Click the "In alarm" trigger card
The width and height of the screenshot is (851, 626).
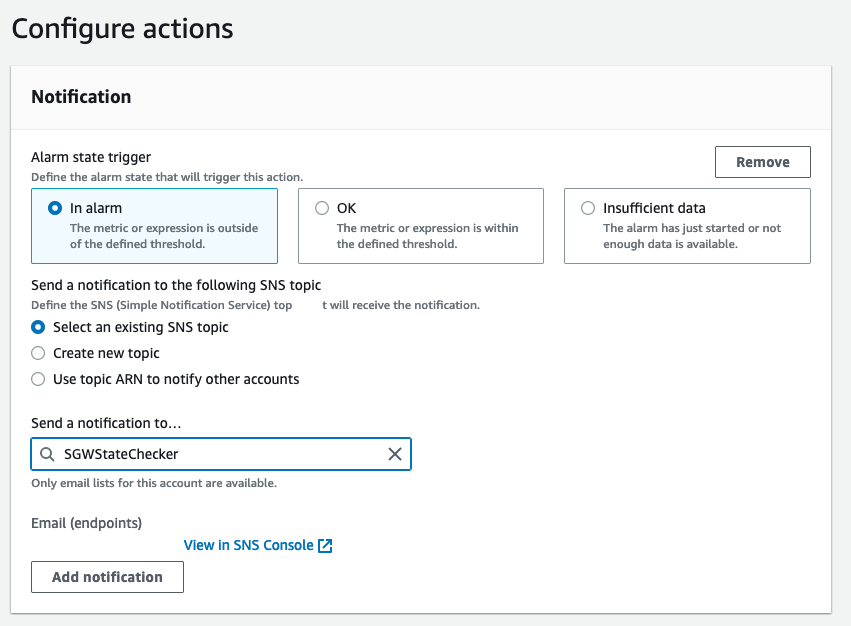click(154, 225)
